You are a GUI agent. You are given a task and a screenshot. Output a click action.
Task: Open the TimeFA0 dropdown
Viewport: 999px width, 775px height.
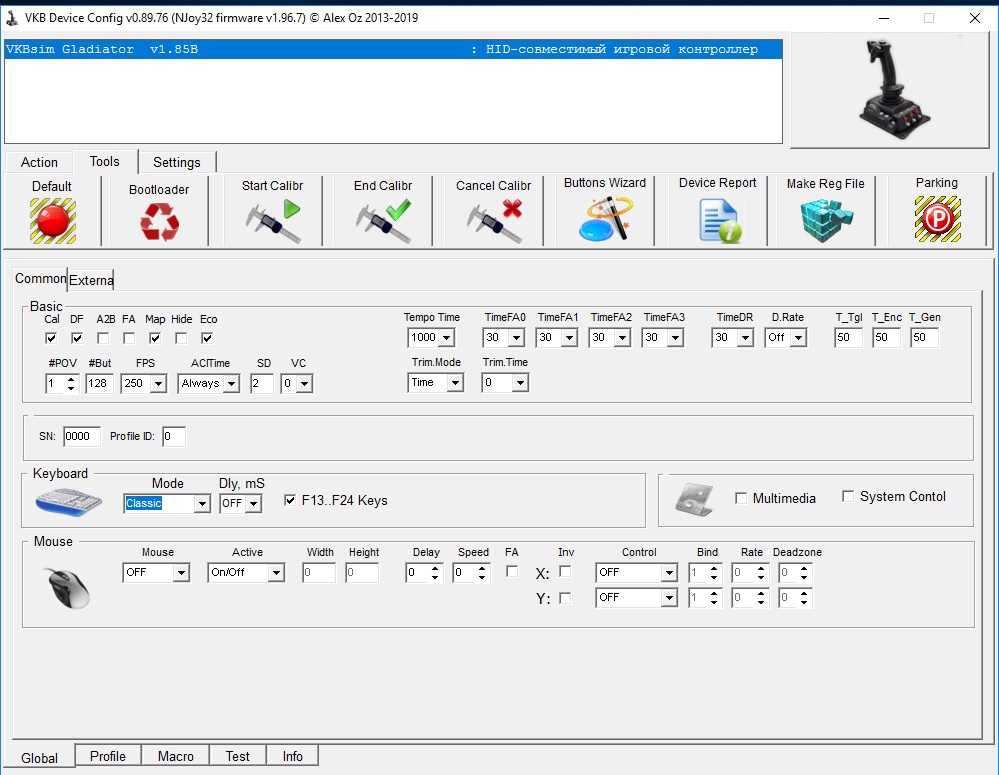[517, 338]
